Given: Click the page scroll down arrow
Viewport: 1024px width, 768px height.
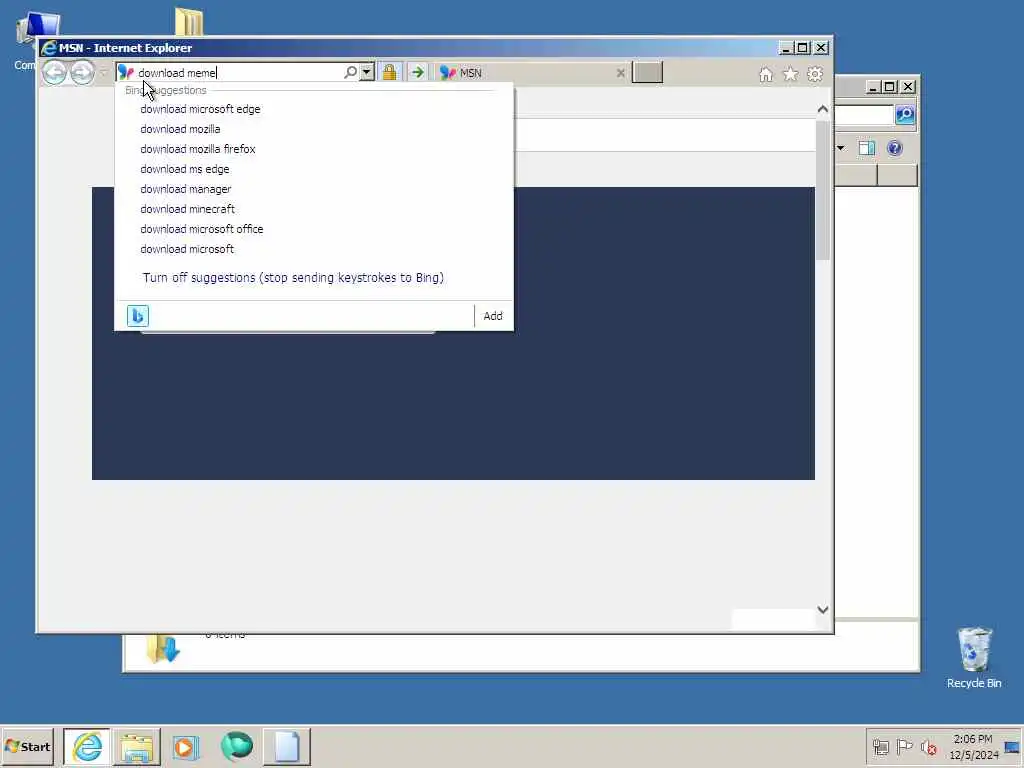Looking at the screenshot, I should [823, 610].
